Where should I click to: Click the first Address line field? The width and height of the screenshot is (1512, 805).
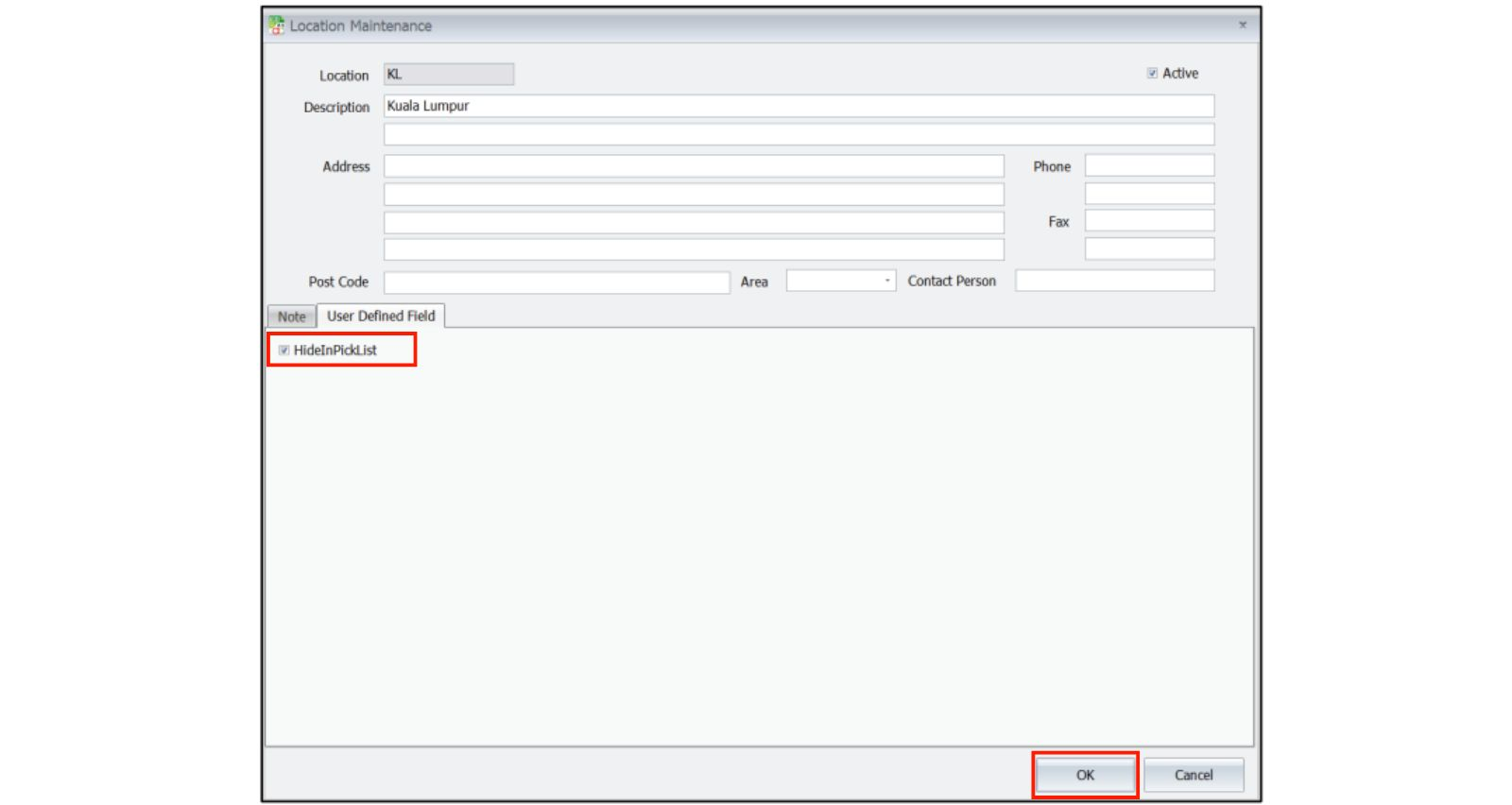693,166
